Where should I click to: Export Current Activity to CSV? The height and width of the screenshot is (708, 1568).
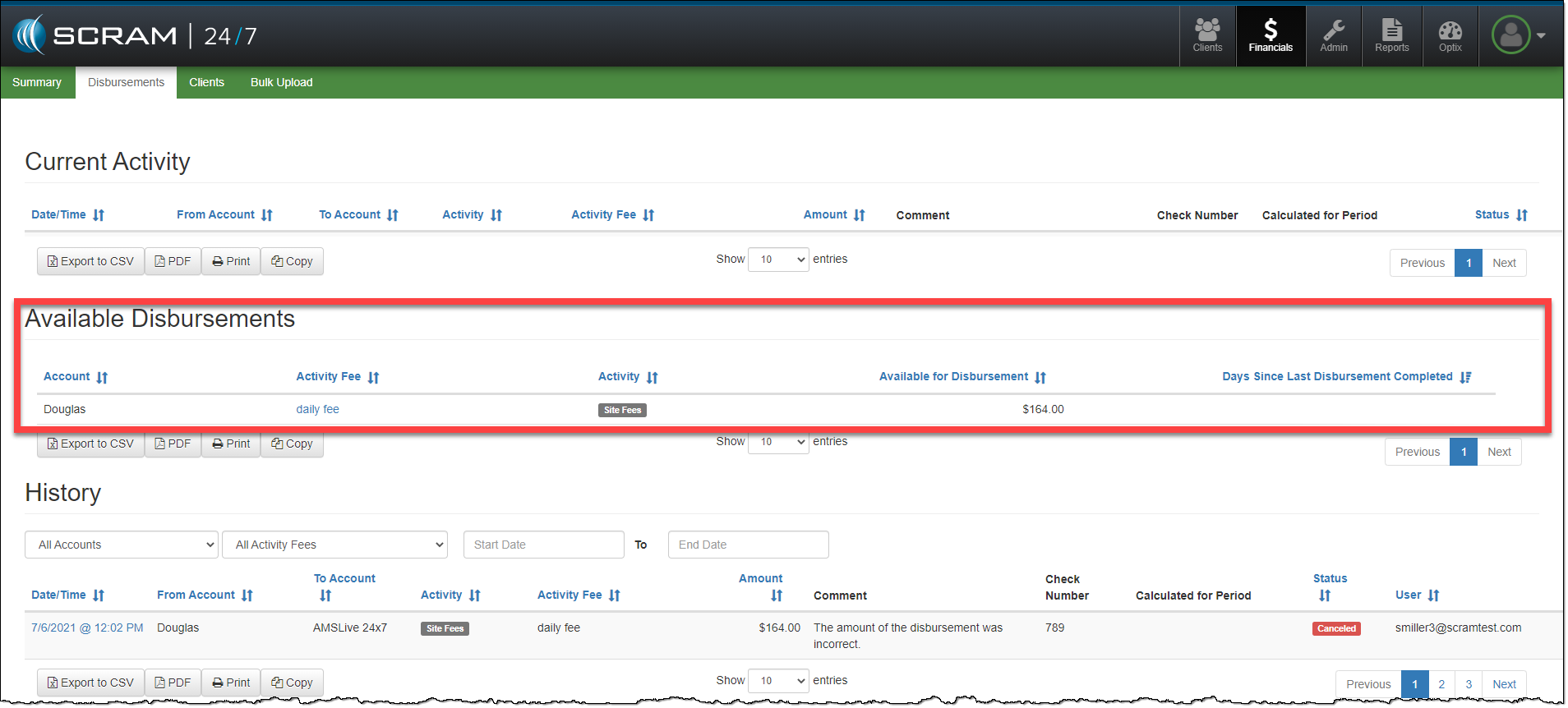click(90, 262)
